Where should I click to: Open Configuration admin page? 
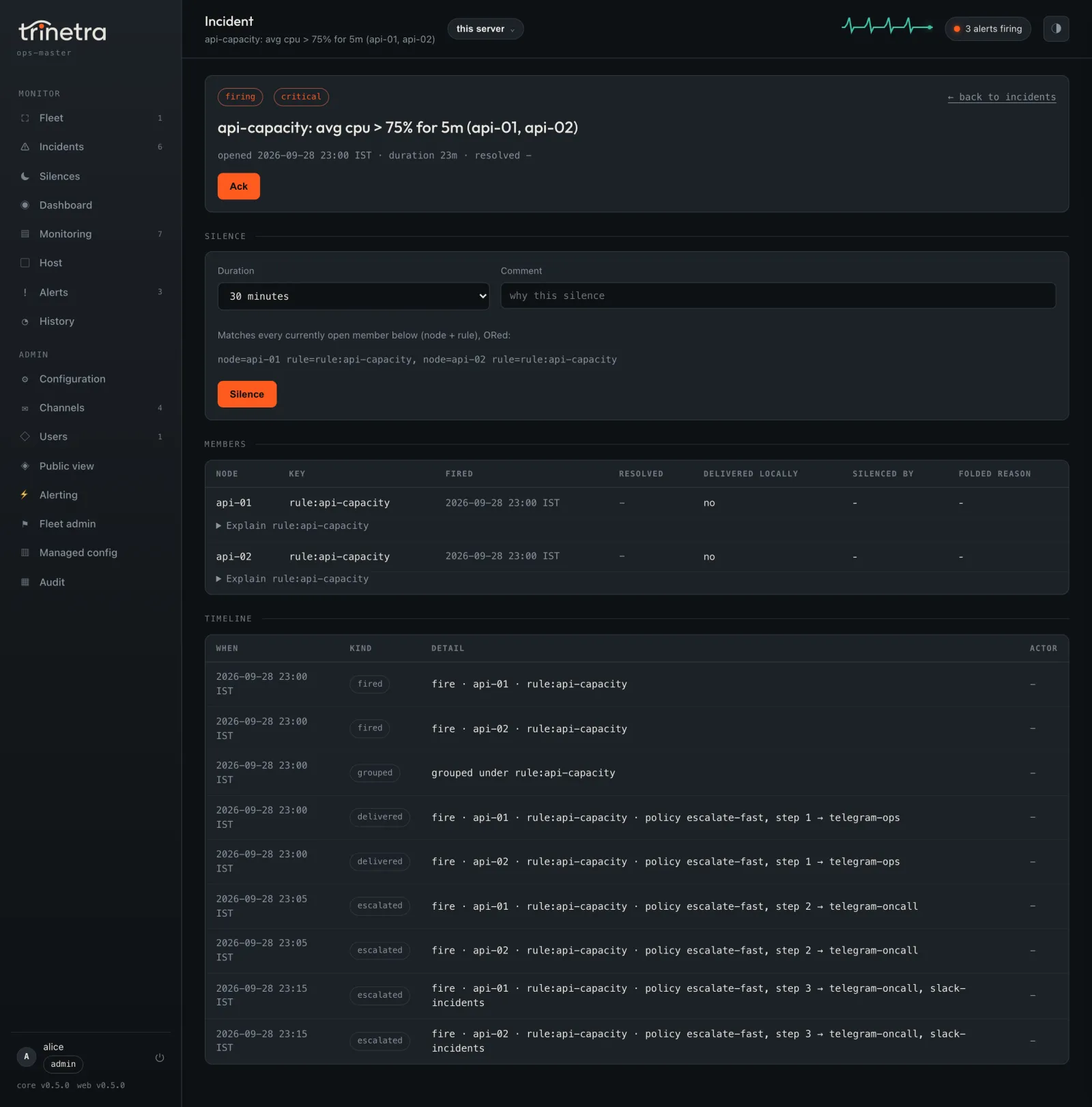[x=91, y=379]
